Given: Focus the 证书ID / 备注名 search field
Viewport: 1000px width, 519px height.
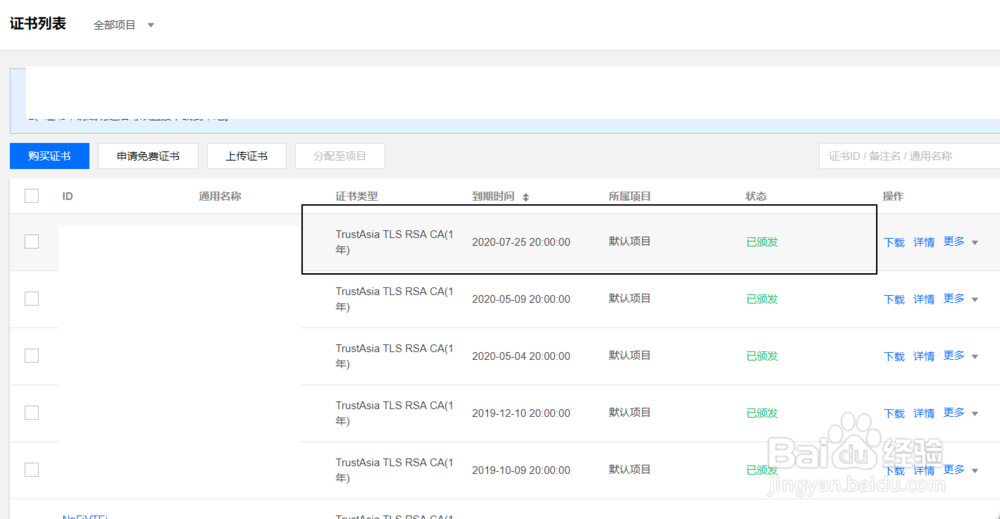Looking at the screenshot, I should coord(909,156).
